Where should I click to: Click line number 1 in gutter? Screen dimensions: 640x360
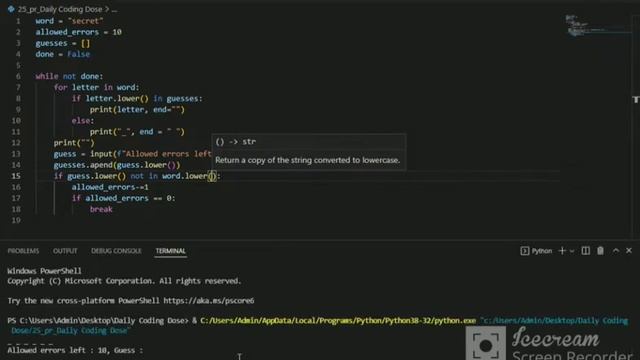tap(18, 21)
